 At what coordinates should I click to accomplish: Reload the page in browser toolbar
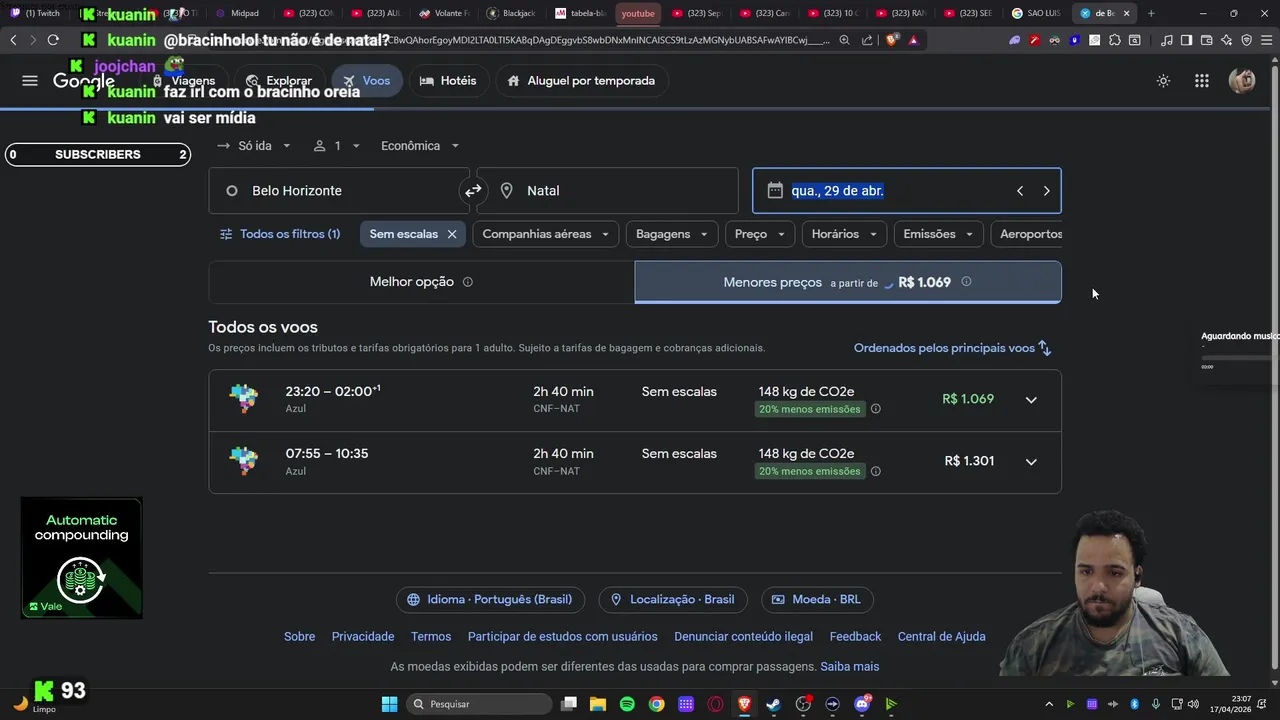[53, 40]
